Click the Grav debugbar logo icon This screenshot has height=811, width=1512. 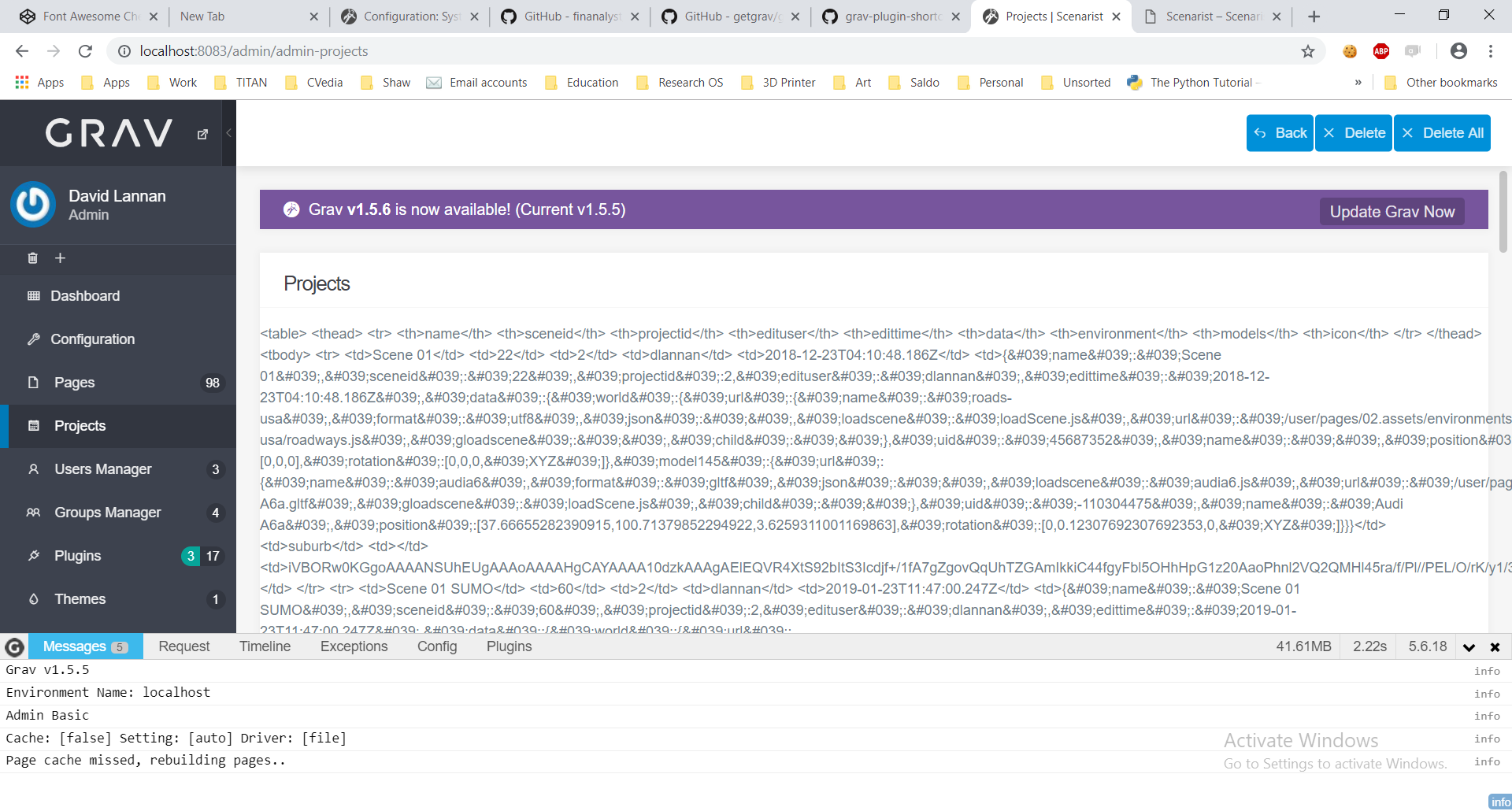pyautogui.click(x=14, y=647)
